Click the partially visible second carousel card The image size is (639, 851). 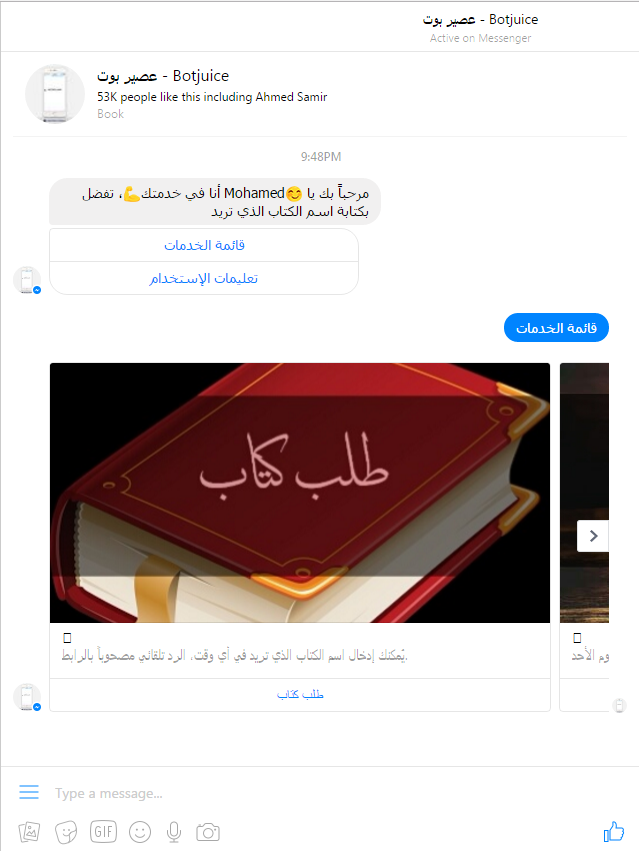(584, 537)
